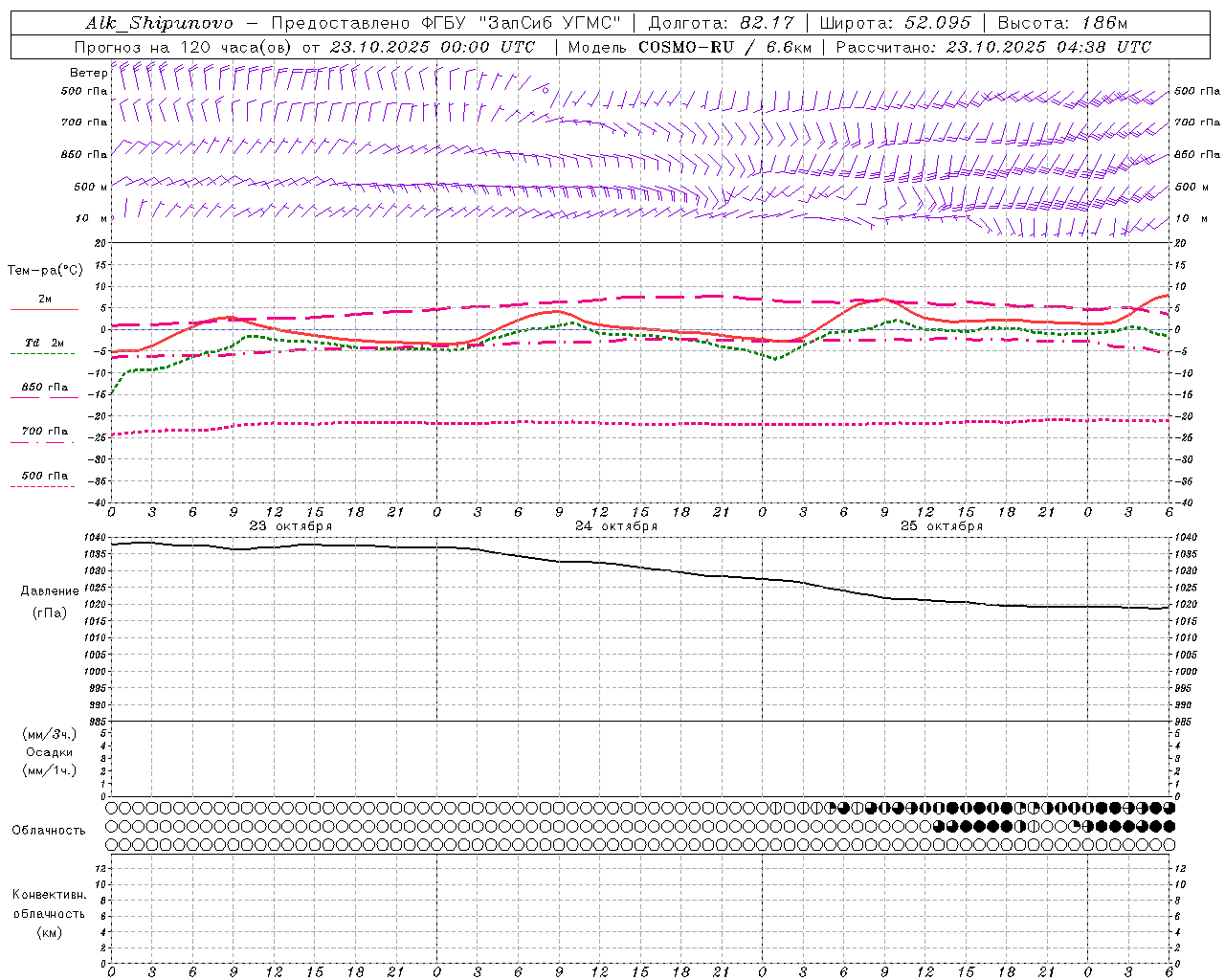The image size is (1225, 980).
Task: Click the "25 октября" date label
Action: click(x=942, y=526)
